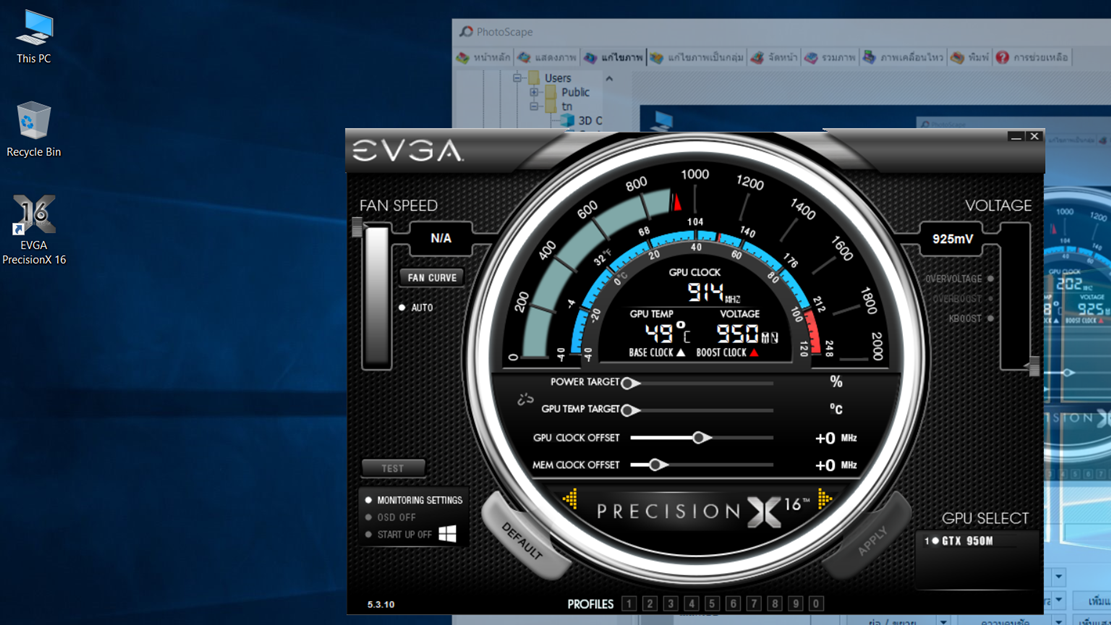Toggle the START UP OFF option
The width and height of the screenshot is (1111, 625).
click(x=398, y=535)
